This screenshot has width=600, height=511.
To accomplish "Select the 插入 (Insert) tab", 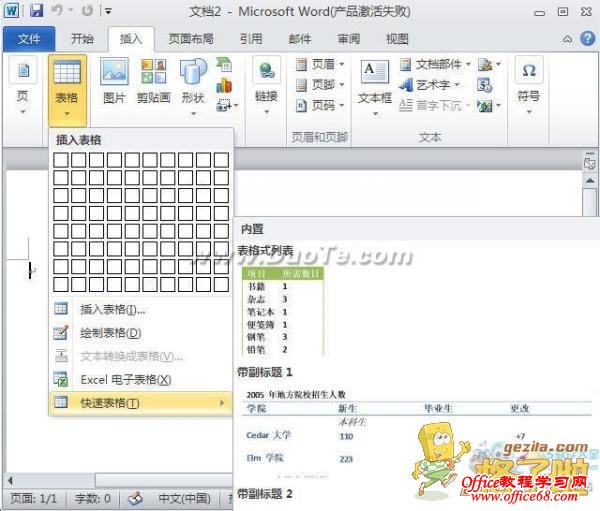I will tap(131, 39).
